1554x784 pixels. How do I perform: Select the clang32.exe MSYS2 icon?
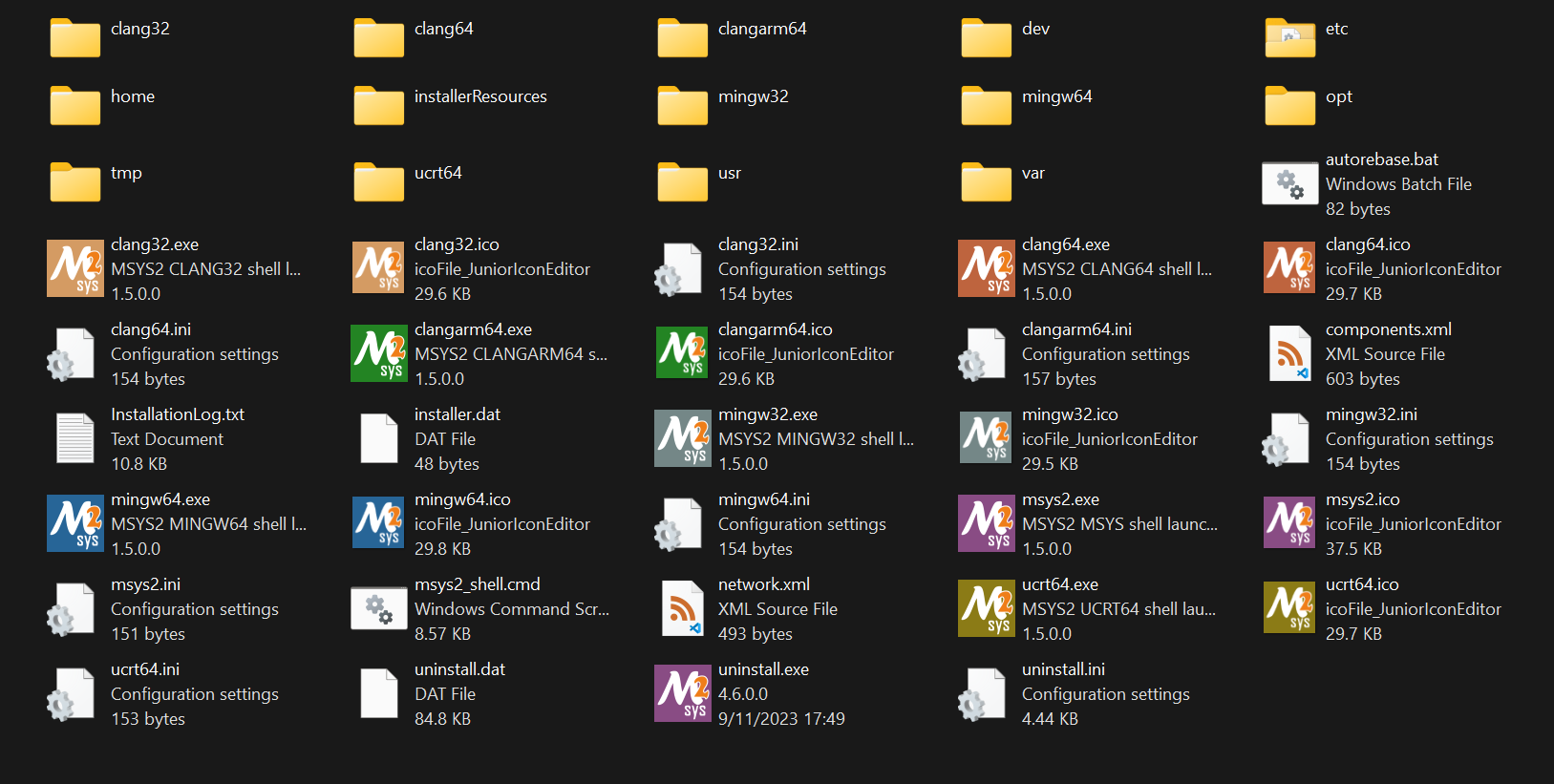75,268
